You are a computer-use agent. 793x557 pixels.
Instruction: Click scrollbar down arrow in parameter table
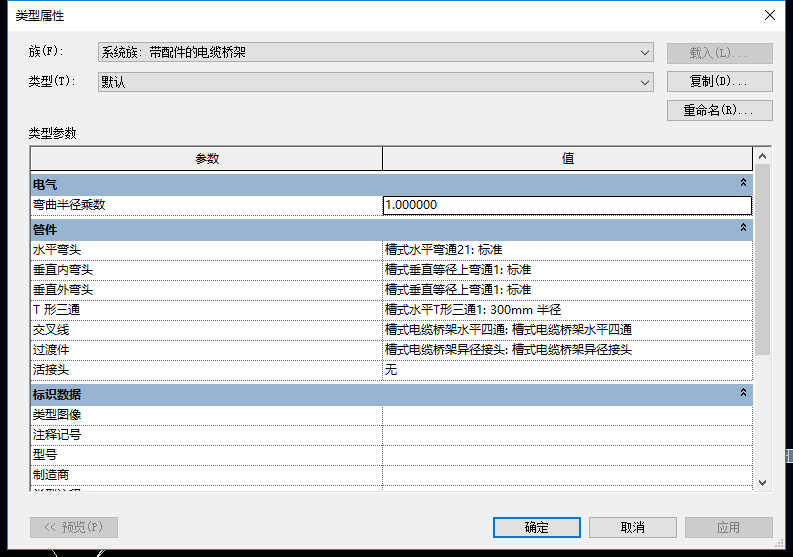763,483
